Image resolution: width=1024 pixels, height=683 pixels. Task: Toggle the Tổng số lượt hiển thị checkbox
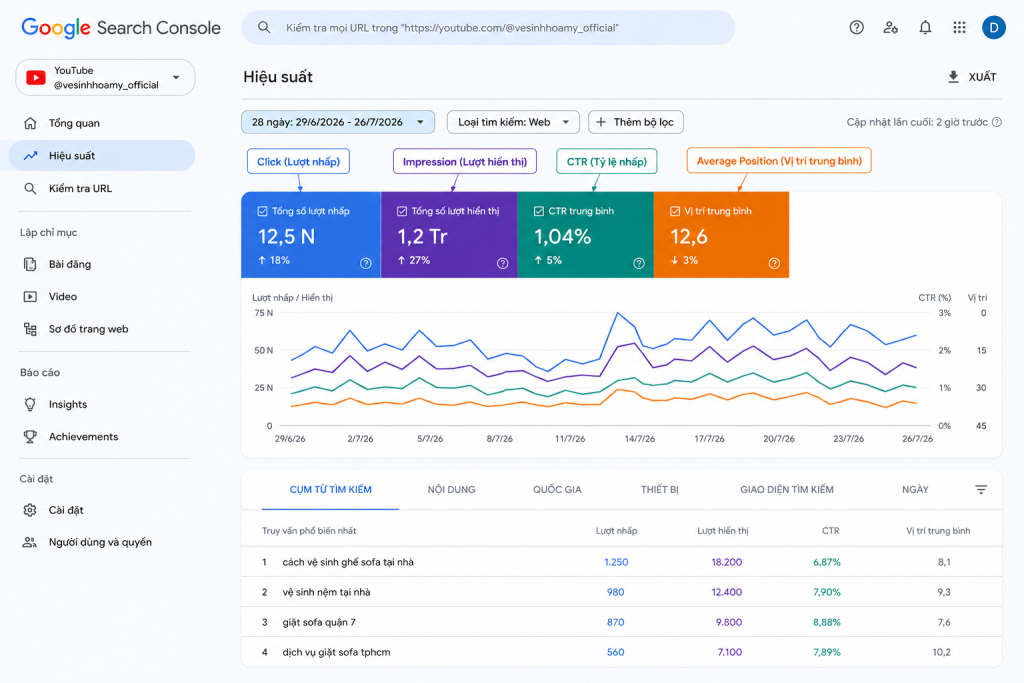click(x=402, y=211)
